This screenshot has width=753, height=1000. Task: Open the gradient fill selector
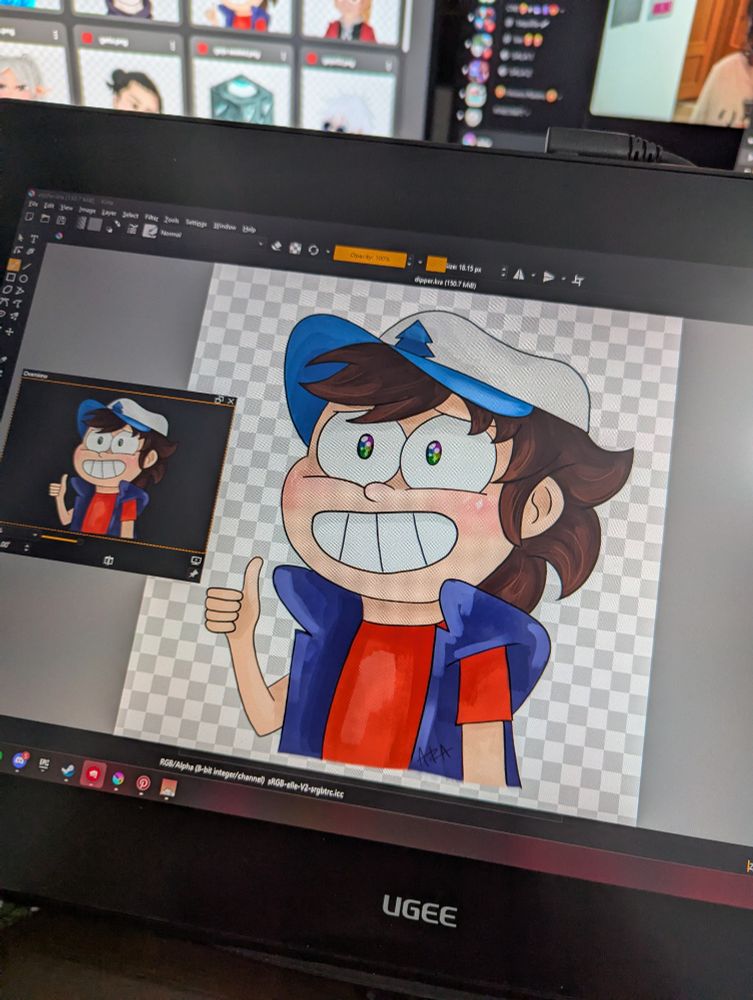coord(81,223)
